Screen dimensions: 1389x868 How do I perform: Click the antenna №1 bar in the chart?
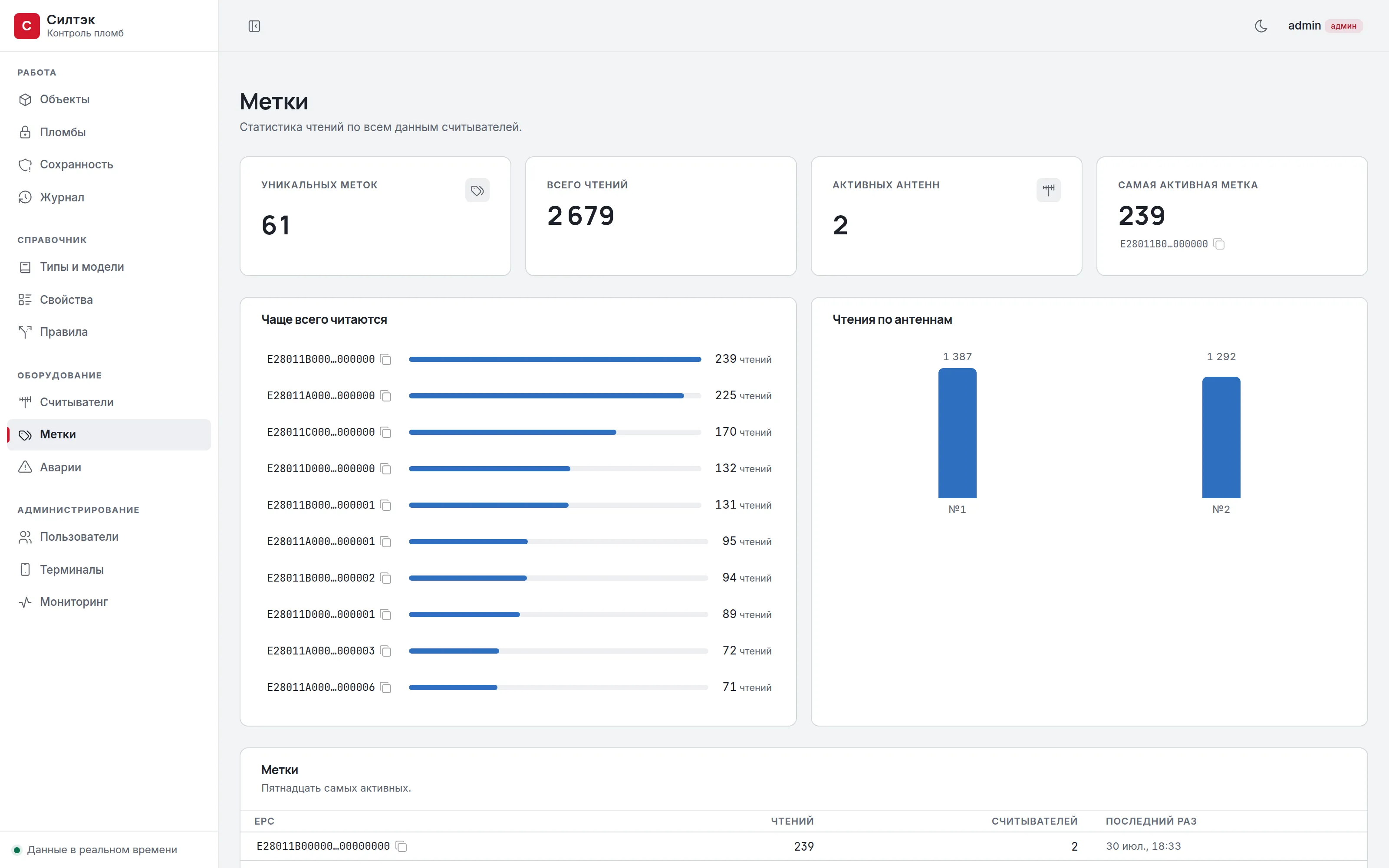(957, 433)
